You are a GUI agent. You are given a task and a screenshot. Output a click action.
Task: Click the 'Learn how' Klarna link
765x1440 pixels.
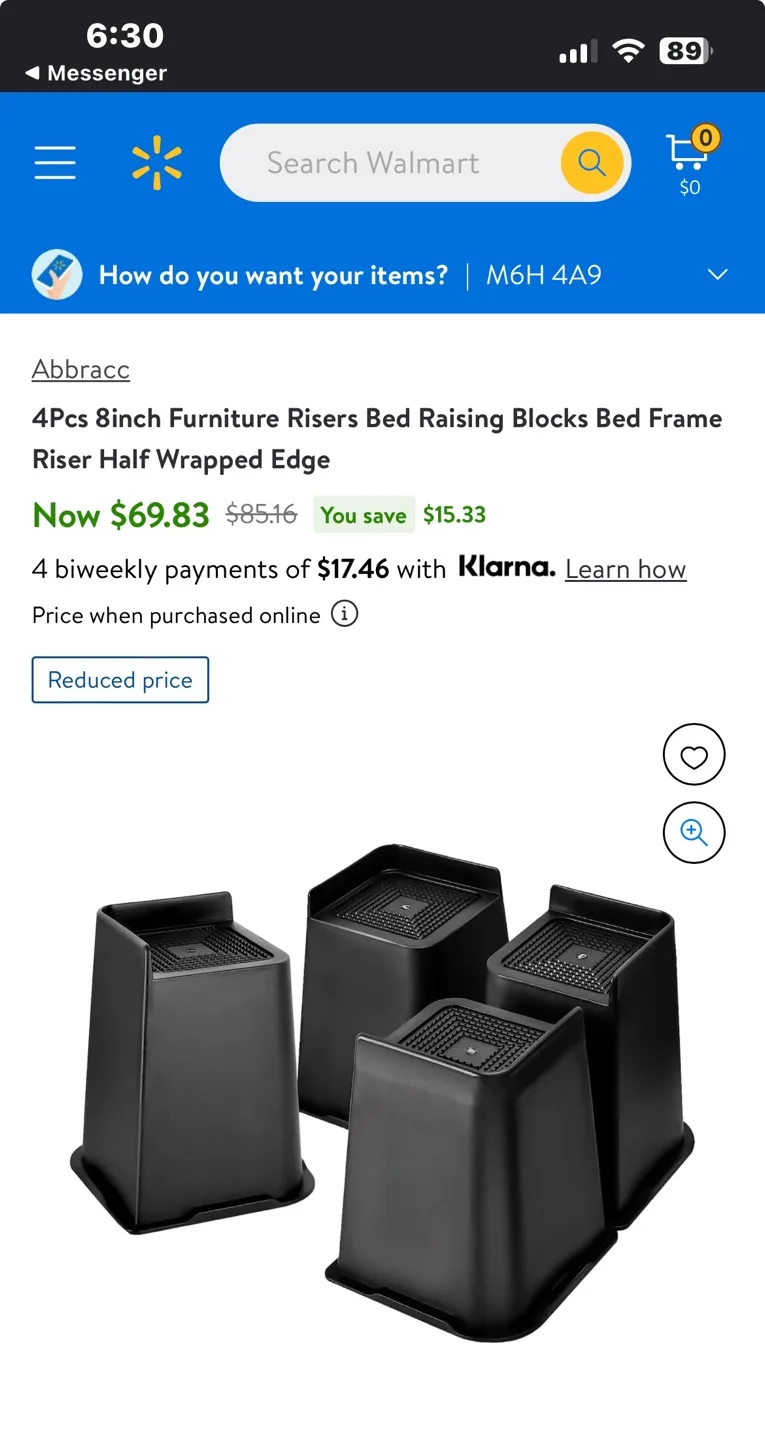coord(625,568)
